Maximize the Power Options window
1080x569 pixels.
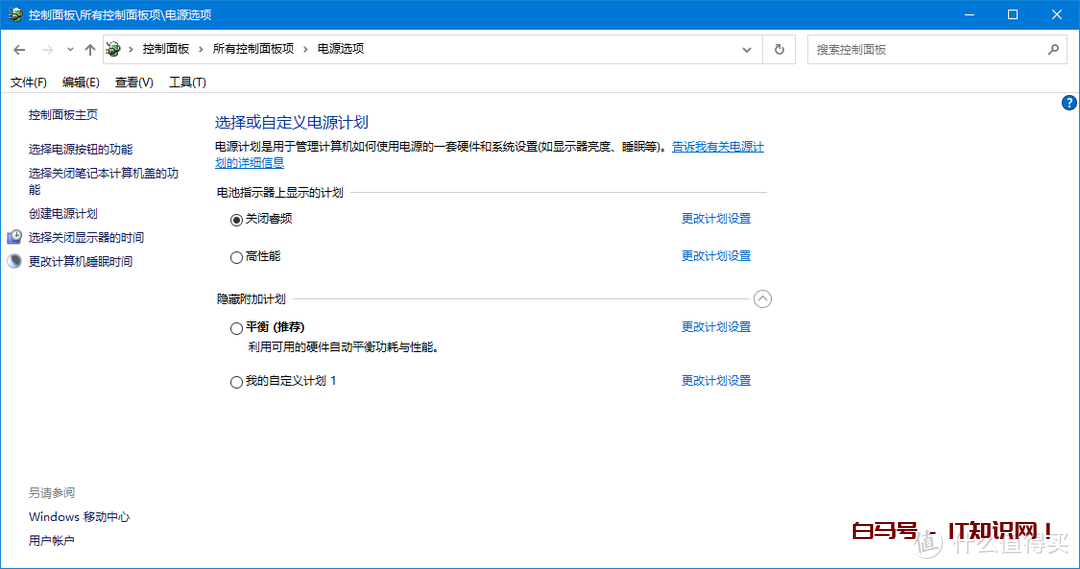[x=1012, y=14]
